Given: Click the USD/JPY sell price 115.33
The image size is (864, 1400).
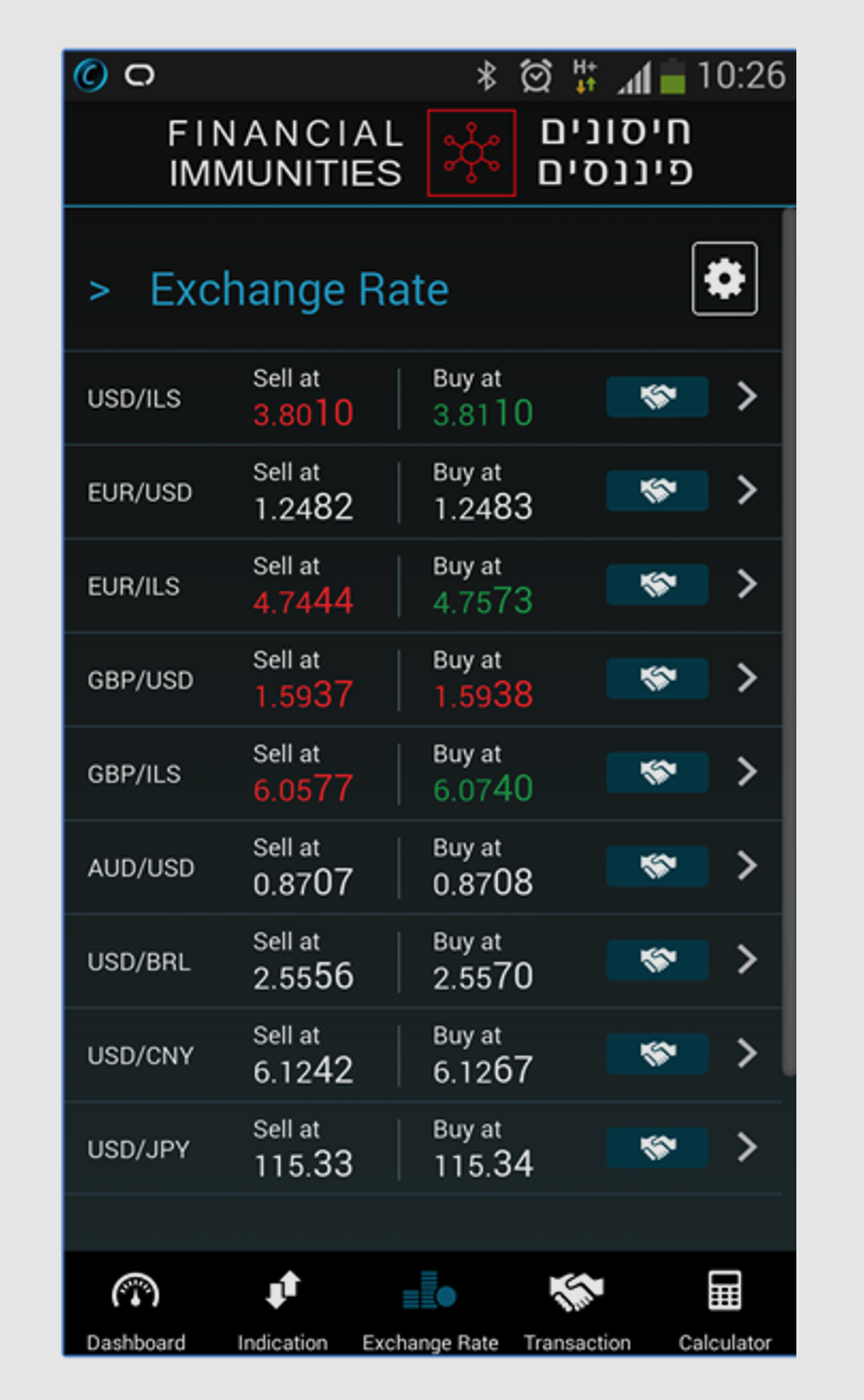Looking at the screenshot, I should [303, 1164].
